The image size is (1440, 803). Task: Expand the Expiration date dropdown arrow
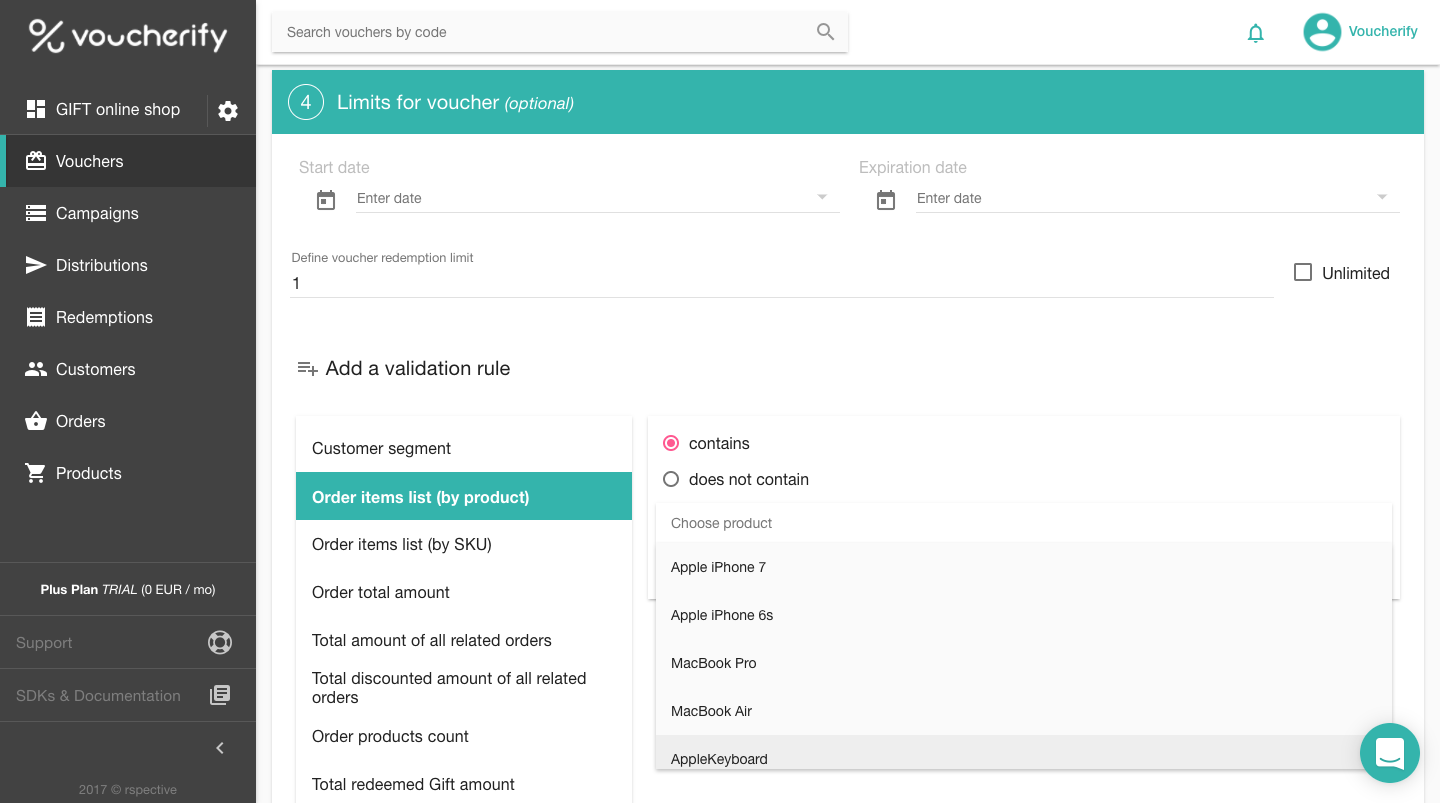tap(1382, 197)
